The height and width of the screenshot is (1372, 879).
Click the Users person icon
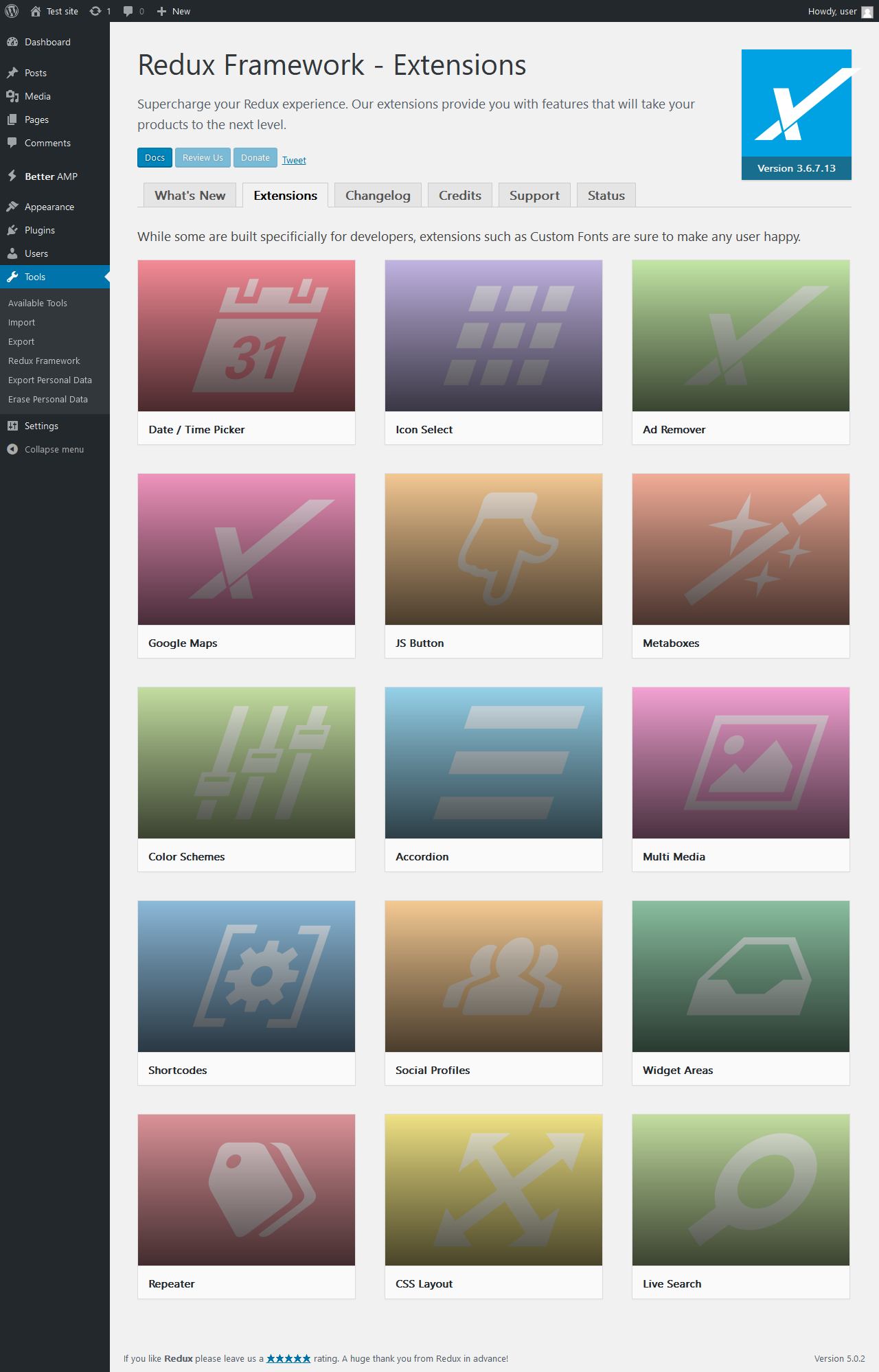tap(12, 253)
